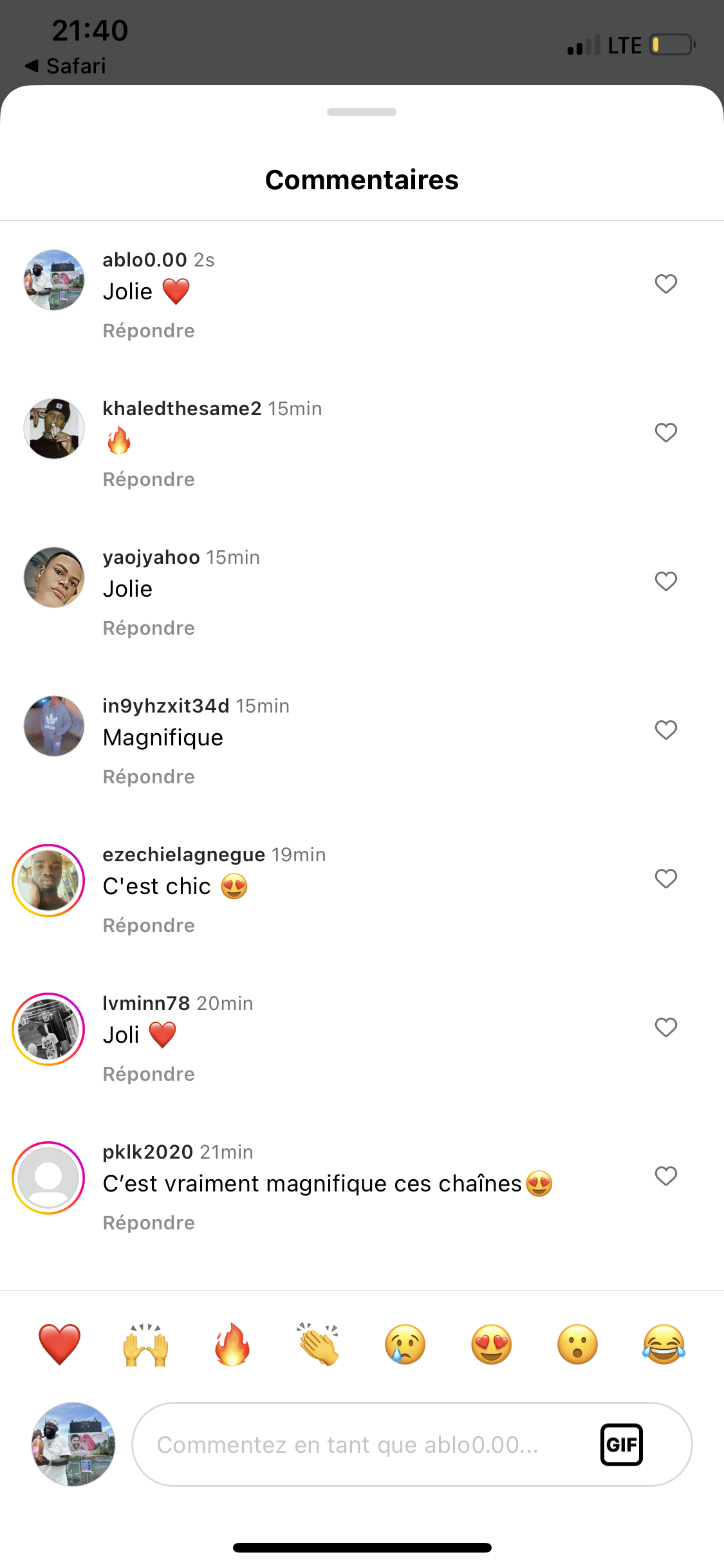The height and width of the screenshot is (1568, 724).
Task: Like the comment from ablo0.00
Action: pyautogui.click(x=666, y=284)
